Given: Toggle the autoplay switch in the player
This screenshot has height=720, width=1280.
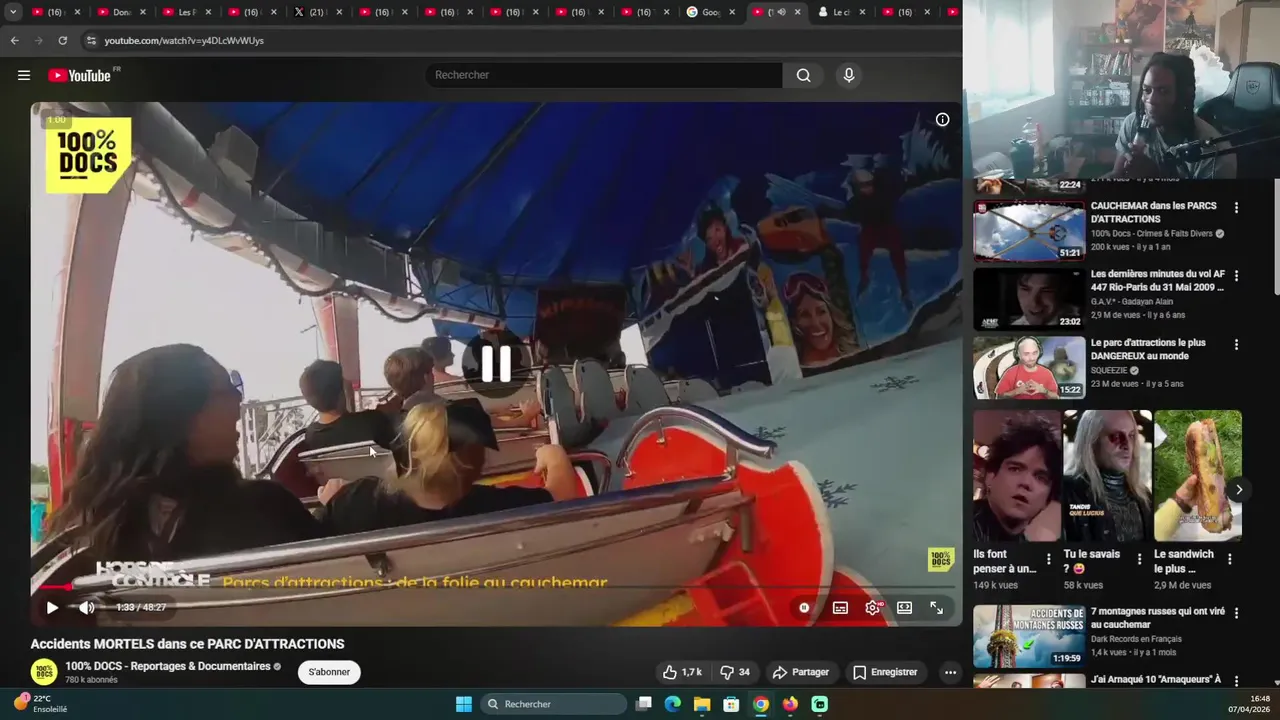Looking at the screenshot, I should 804,607.
